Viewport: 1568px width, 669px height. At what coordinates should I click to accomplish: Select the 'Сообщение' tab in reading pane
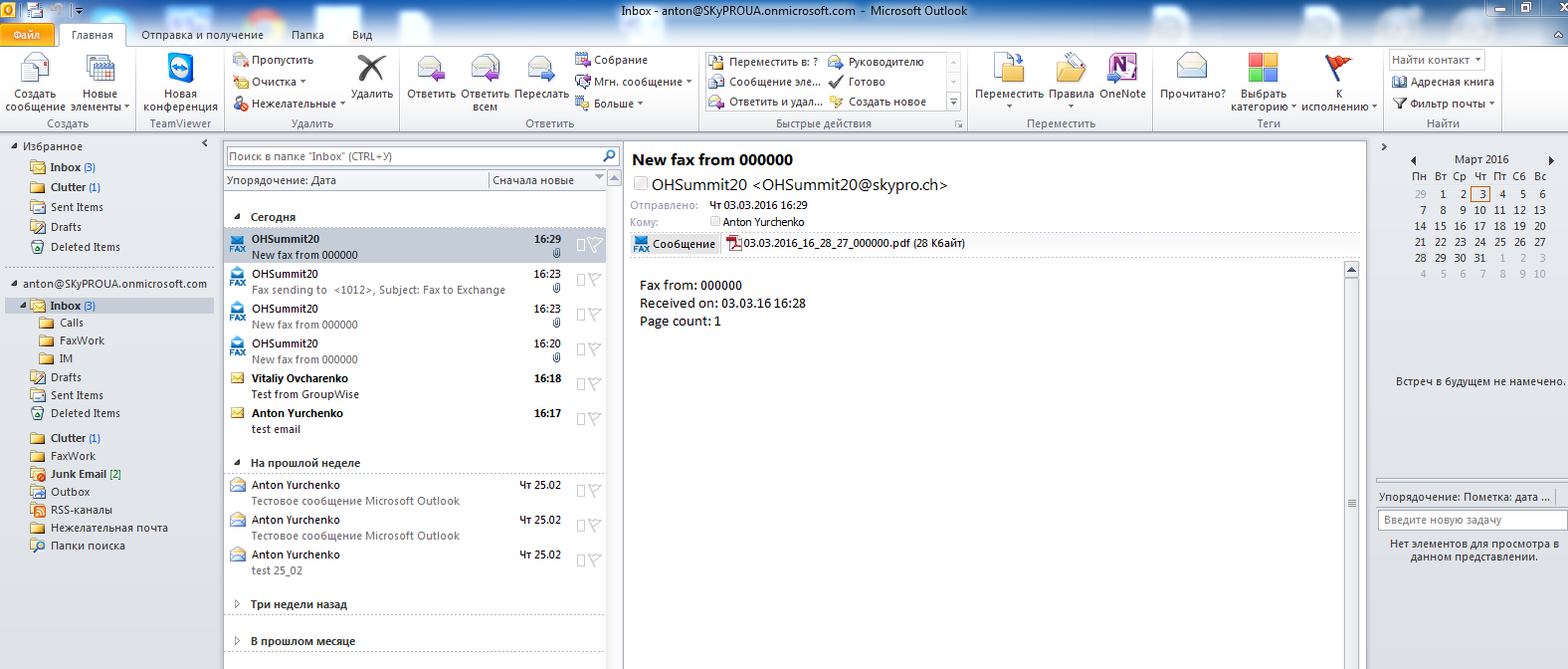(675, 244)
